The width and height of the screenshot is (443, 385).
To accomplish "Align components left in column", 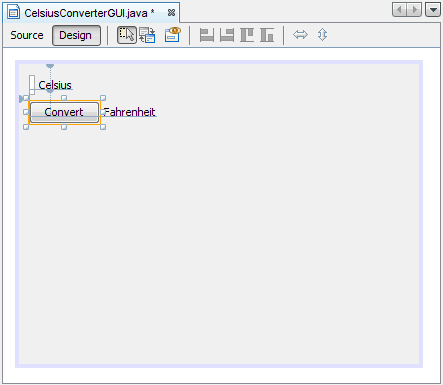I will (x=207, y=35).
